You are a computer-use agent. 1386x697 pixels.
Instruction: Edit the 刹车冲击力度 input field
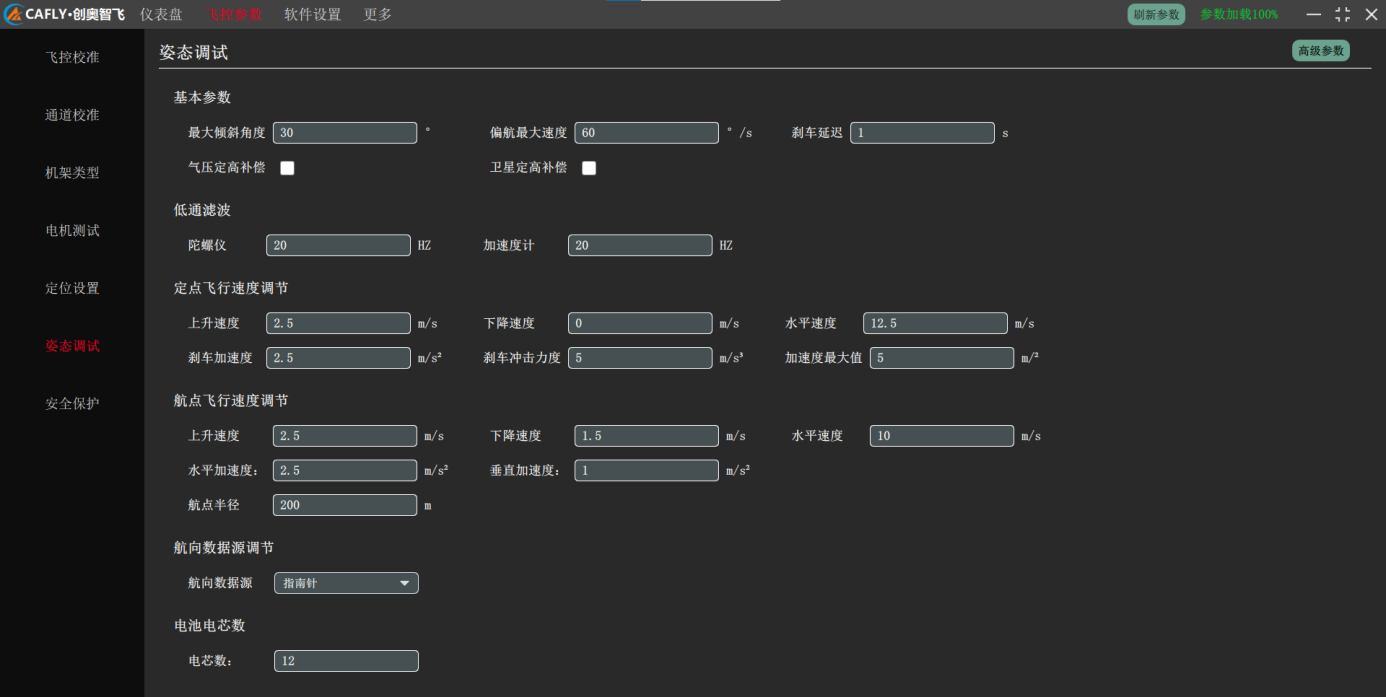[640, 358]
